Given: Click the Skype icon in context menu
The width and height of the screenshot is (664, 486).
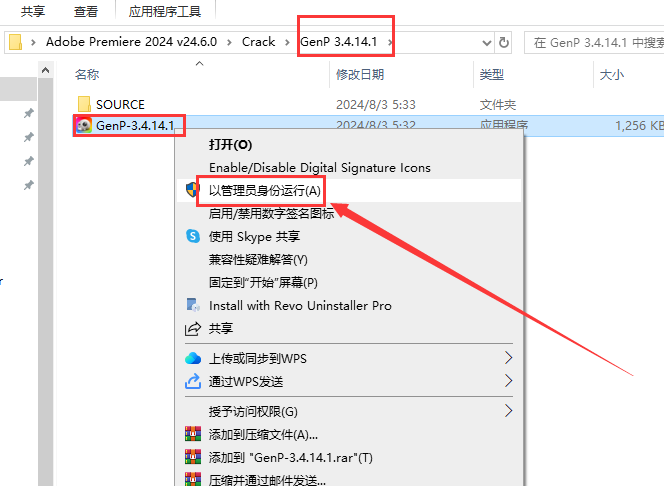Looking at the screenshot, I should [193, 236].
